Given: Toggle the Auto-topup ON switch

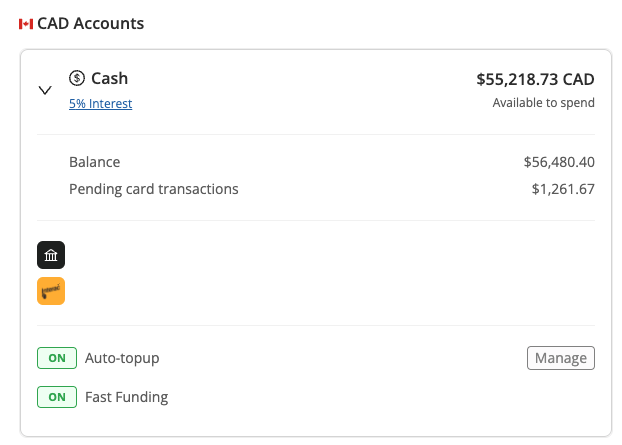Looking at the screenshot, I should coord(57,358).
